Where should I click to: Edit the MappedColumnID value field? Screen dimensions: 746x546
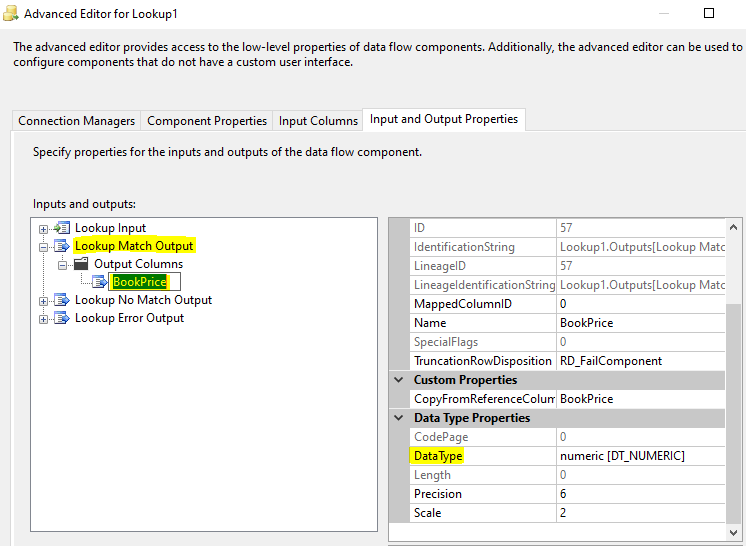(640, 304)
